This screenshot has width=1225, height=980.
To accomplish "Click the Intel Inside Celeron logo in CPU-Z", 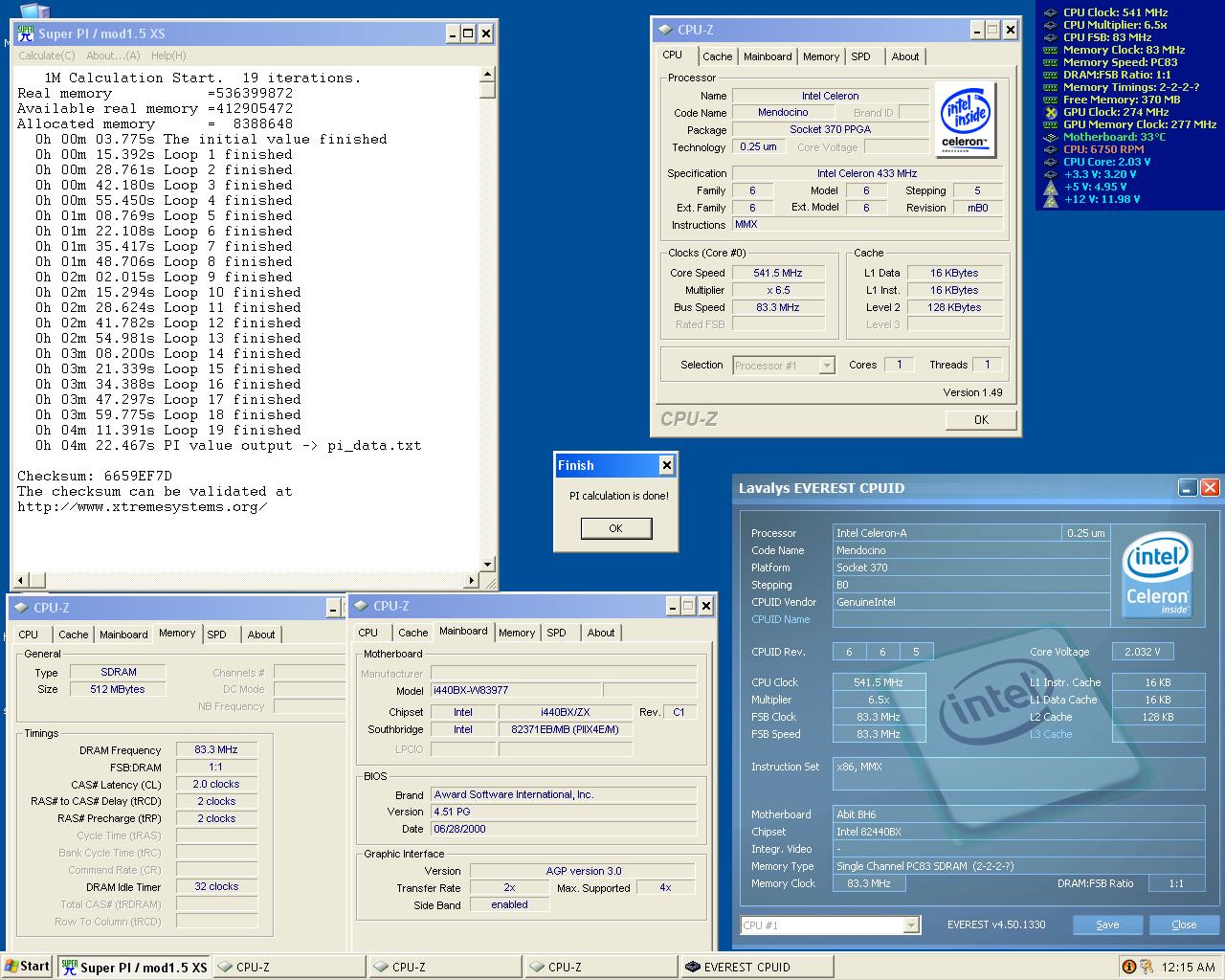I will (x=966, y=119).
